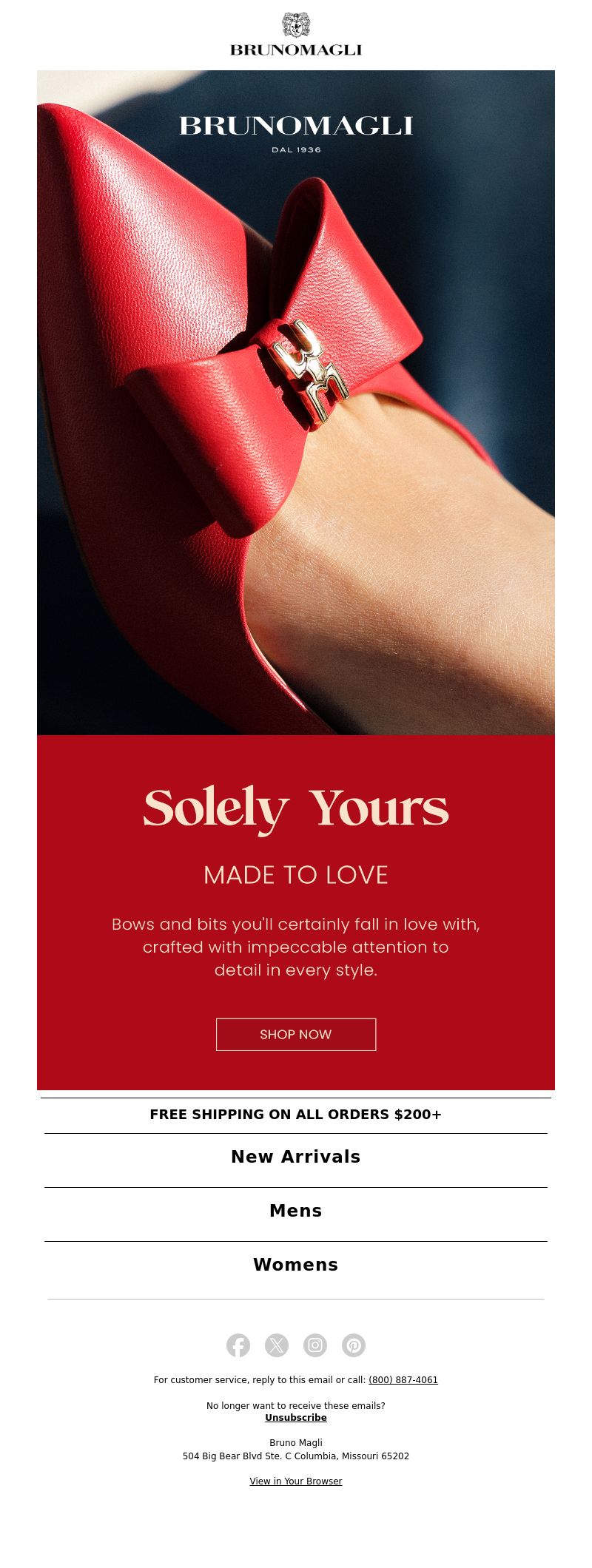Click the Bows and bits description paragraph

pos(296,947)
